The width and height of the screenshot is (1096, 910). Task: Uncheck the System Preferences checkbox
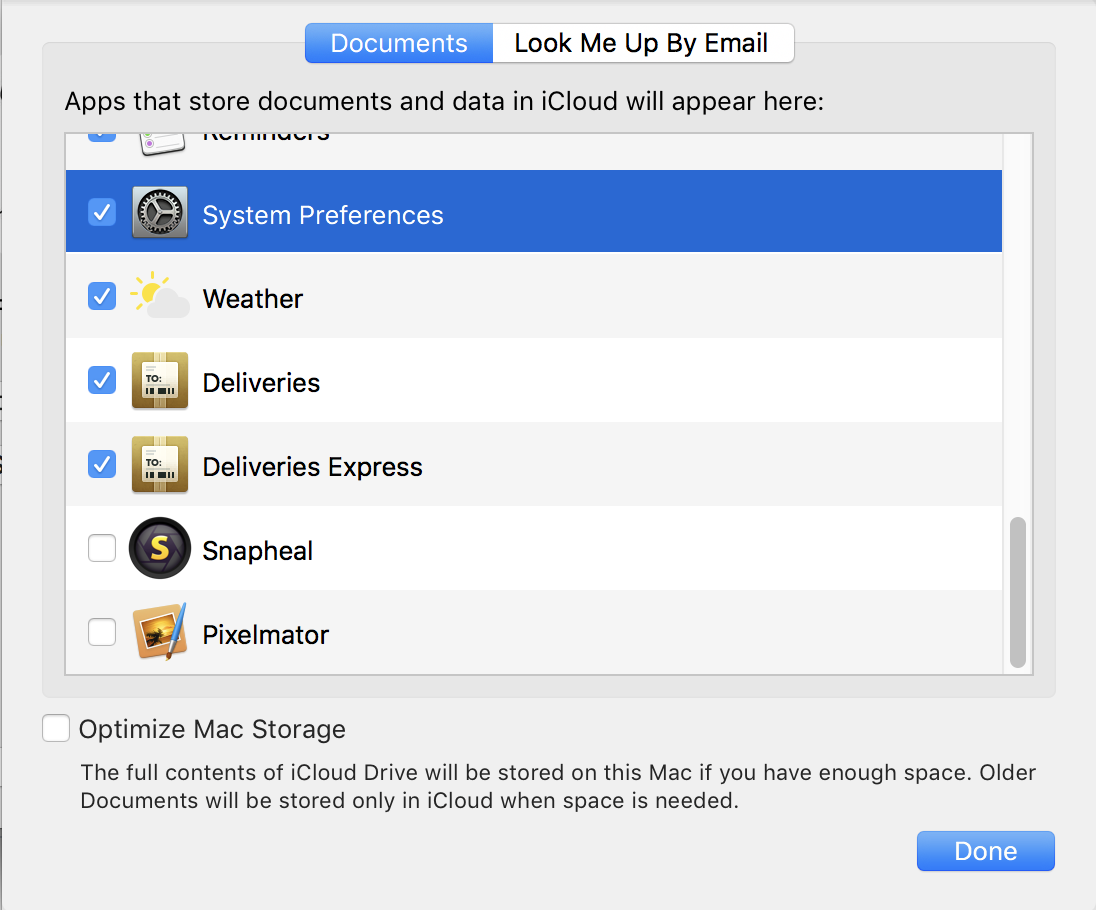102,212
